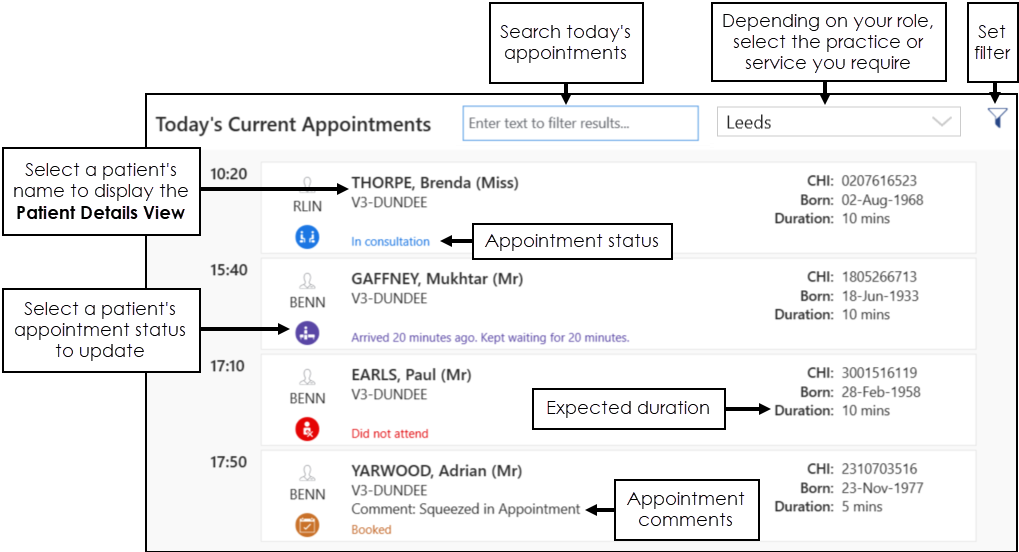Viewport: 1019px width, 552px height.
Task: Click clinician icon in the 17:50 appointment
Action: tap(307, 473)
